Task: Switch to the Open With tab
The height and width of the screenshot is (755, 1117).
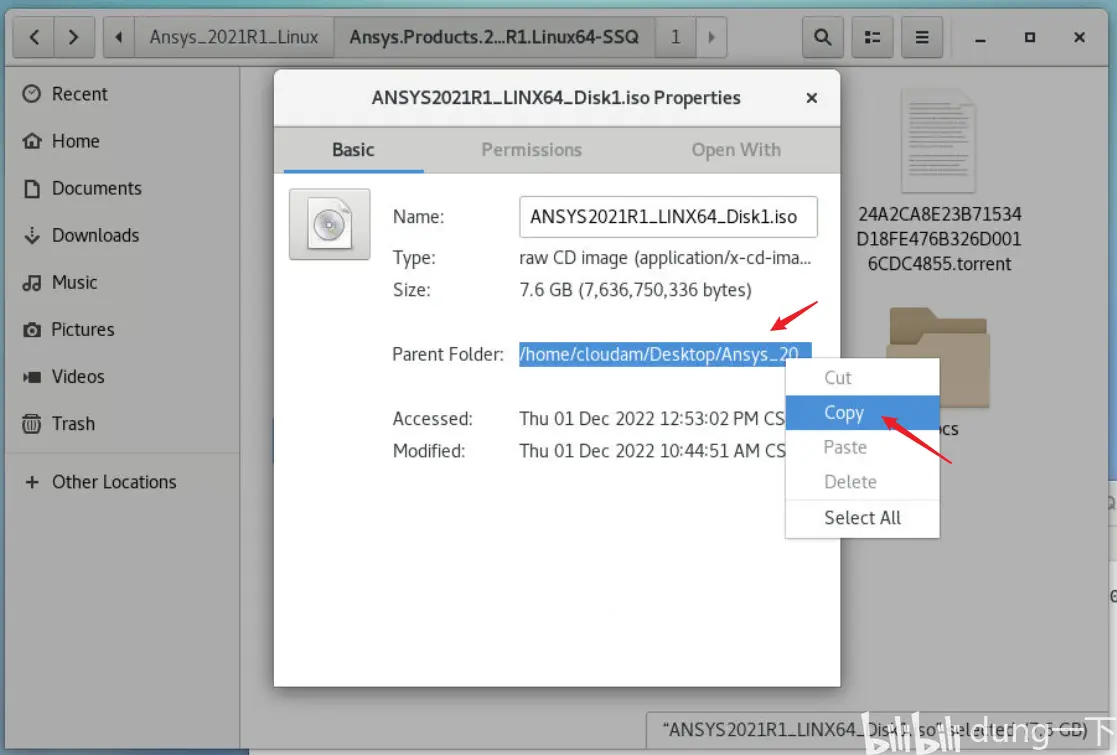Action: click(x=736, y=150)
